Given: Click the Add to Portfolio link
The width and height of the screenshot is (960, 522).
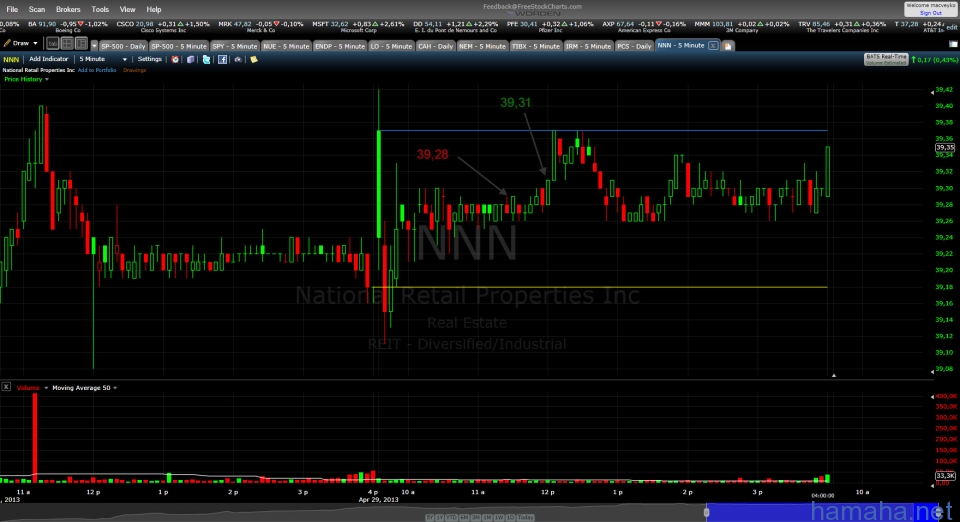Looking at the screenshot, I should coord(97,70).
